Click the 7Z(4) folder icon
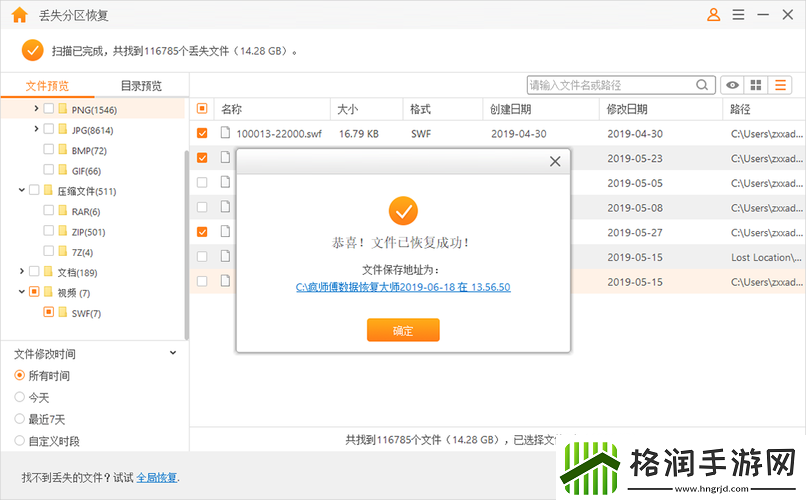This screenshot has width=806, height=500. [x=63, y=251]
